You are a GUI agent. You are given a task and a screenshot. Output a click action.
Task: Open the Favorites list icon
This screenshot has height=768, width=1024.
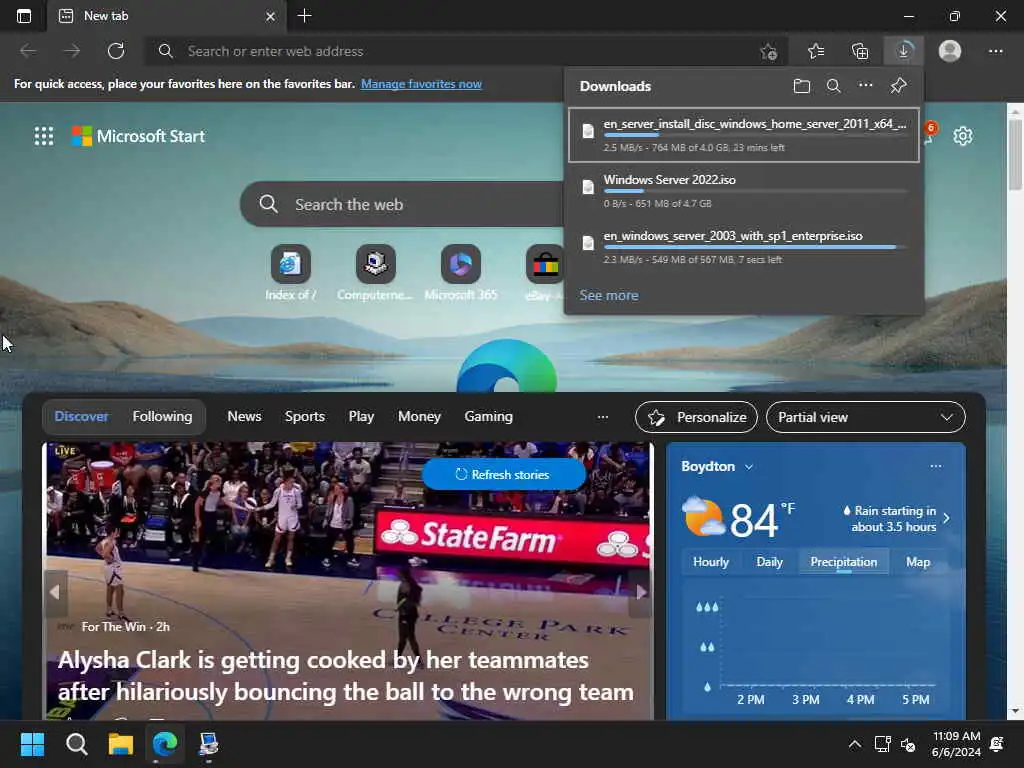pyautogui.click(x=816, y=51)
